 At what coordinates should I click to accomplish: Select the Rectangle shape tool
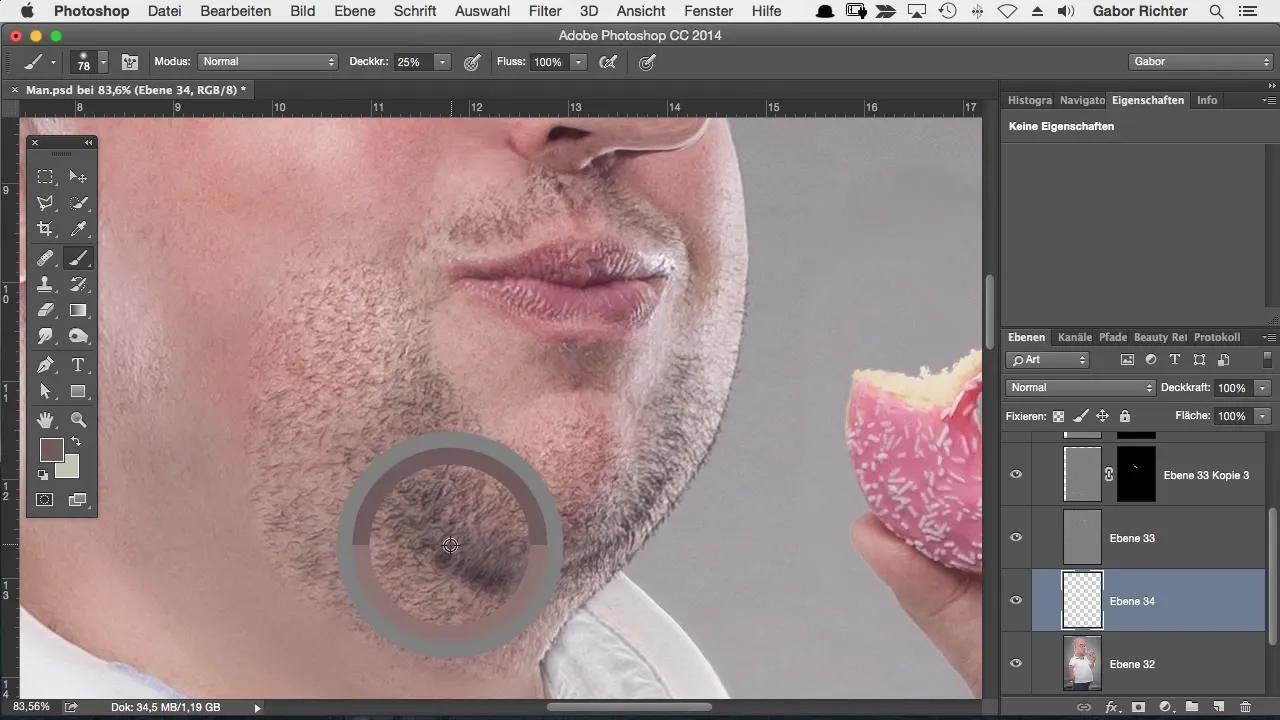click(x=78, y=391)
